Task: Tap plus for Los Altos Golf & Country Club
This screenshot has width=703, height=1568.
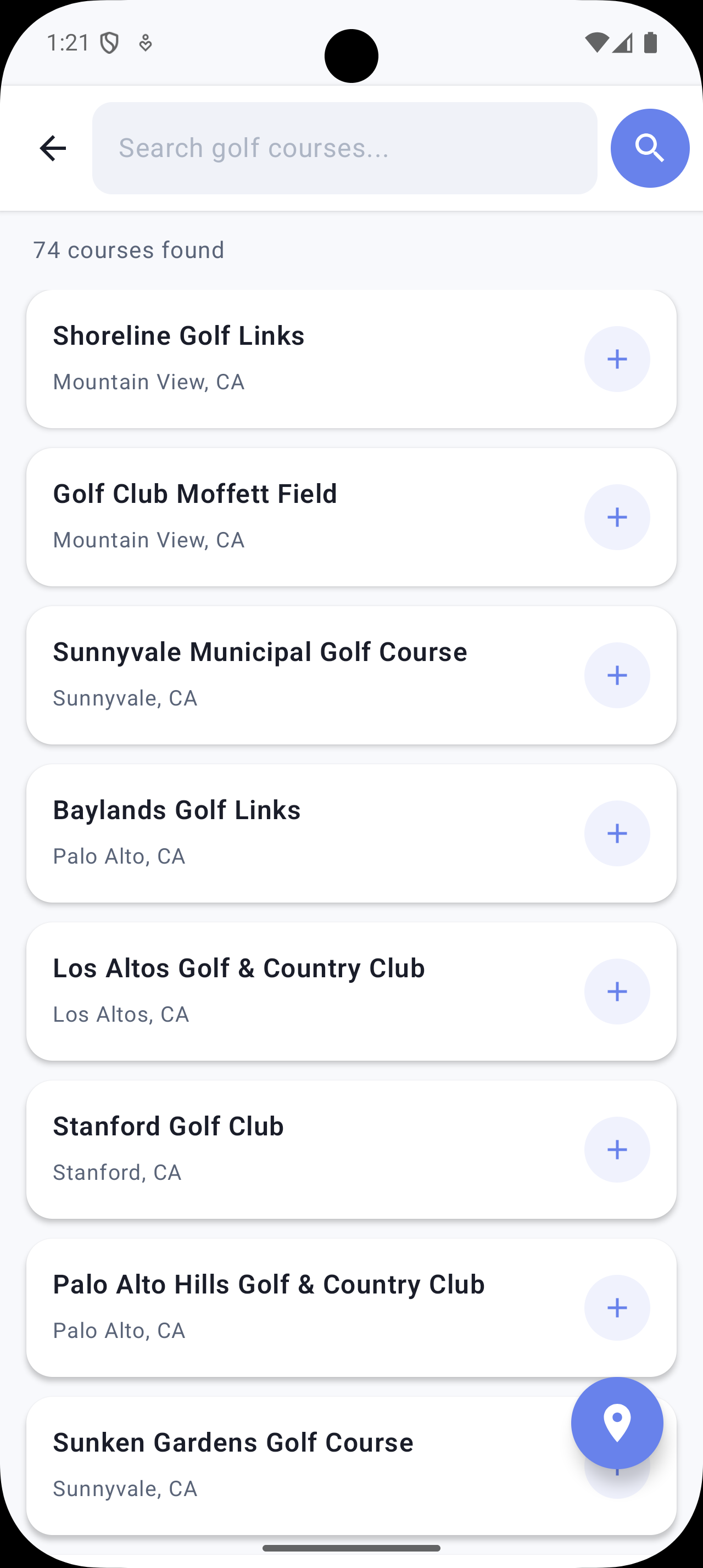Action: pyautogui.click(x=617, y=992)
